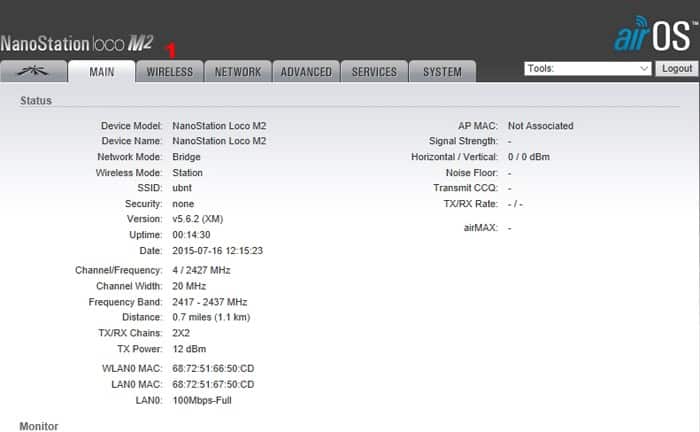Click the airMAX label
This screenshot has height=432, width=700.
[481, 228]
